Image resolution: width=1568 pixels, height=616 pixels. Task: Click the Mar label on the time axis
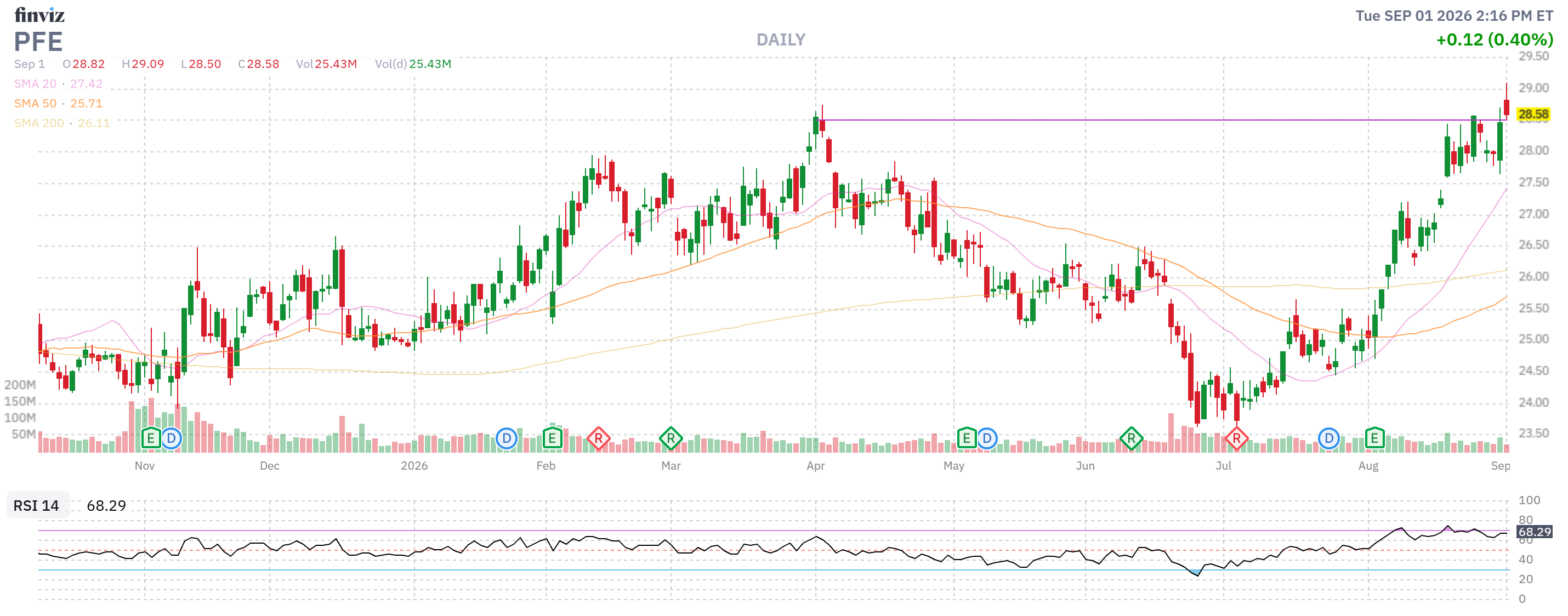[x=671, y=466]
